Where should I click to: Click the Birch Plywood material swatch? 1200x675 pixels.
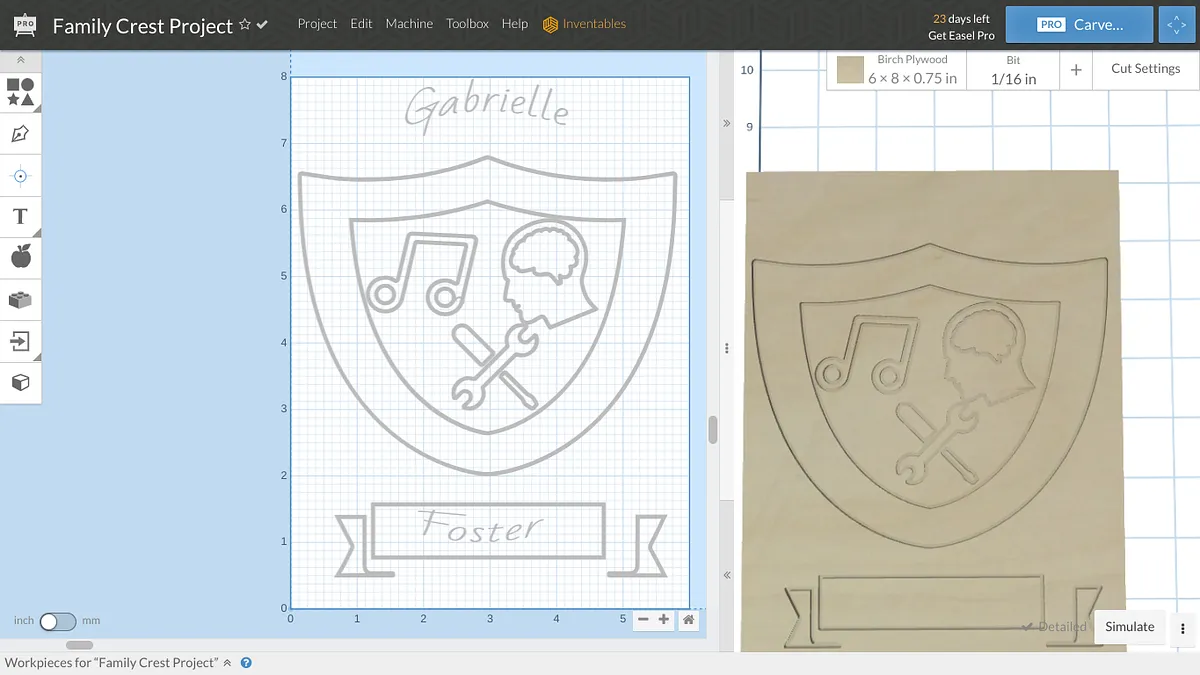point(851,70)
